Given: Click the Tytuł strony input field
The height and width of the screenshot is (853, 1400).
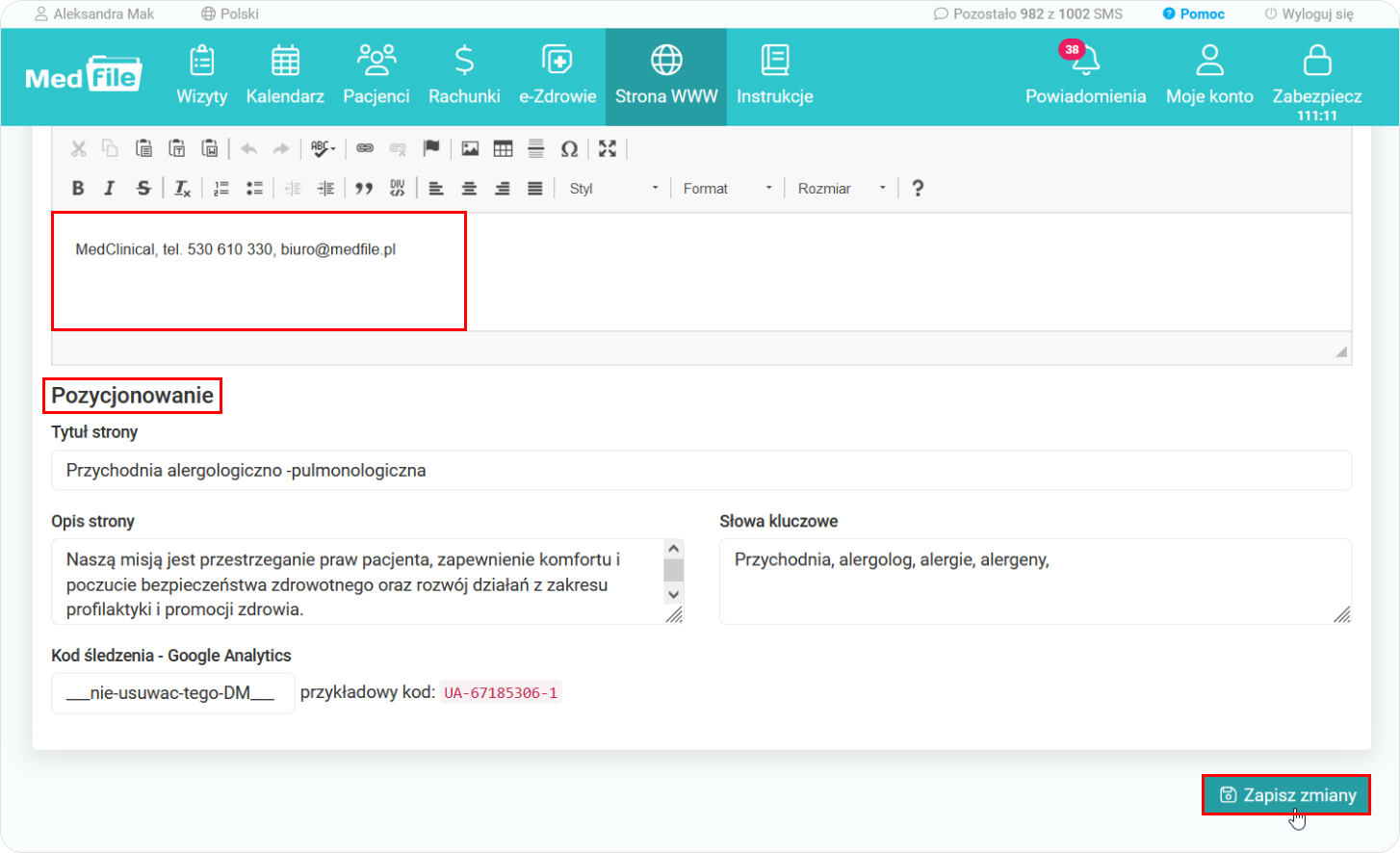Looking at the screenshot, I should click(701, 471).
